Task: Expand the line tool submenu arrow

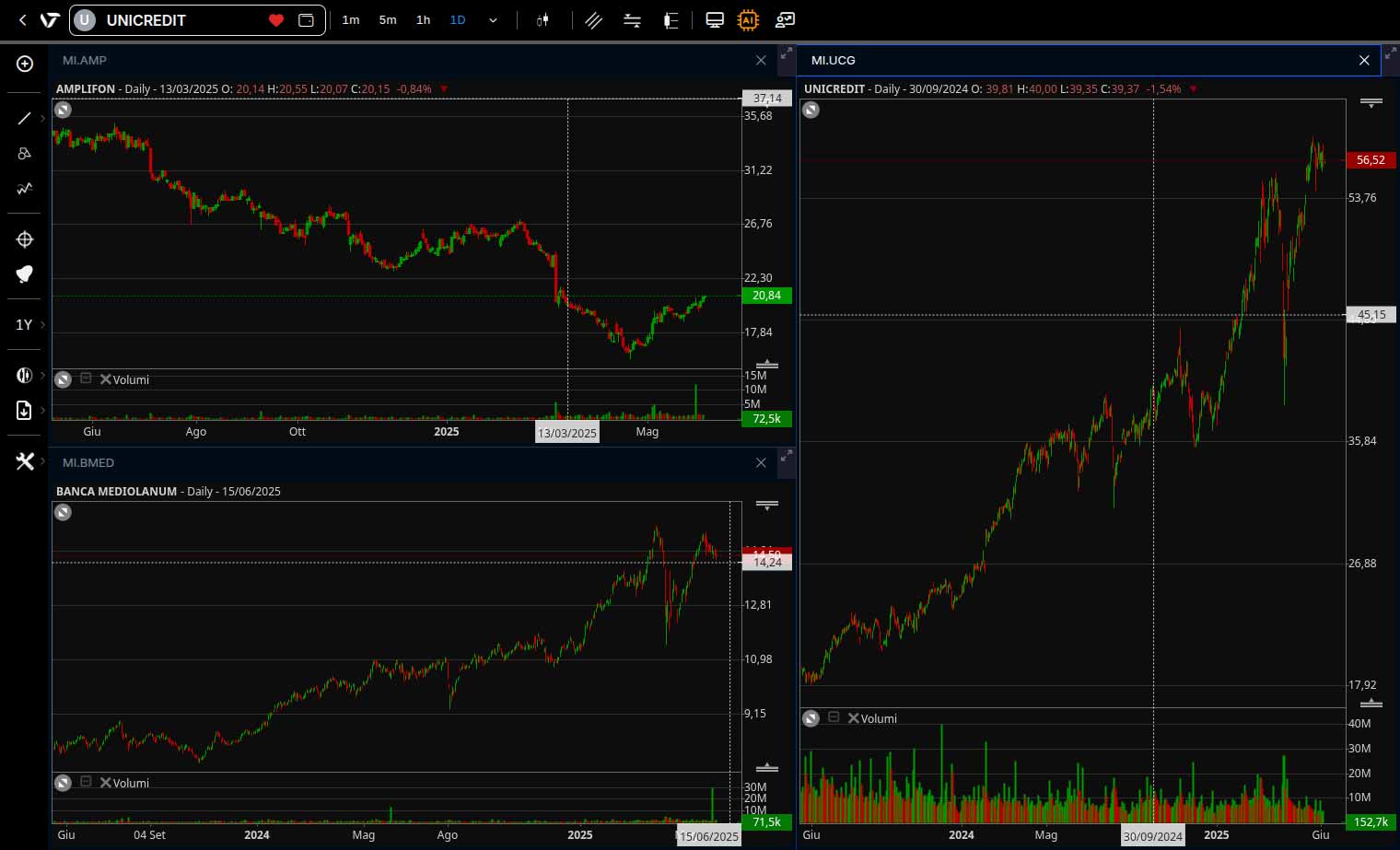Action: (x=42, y=118)
